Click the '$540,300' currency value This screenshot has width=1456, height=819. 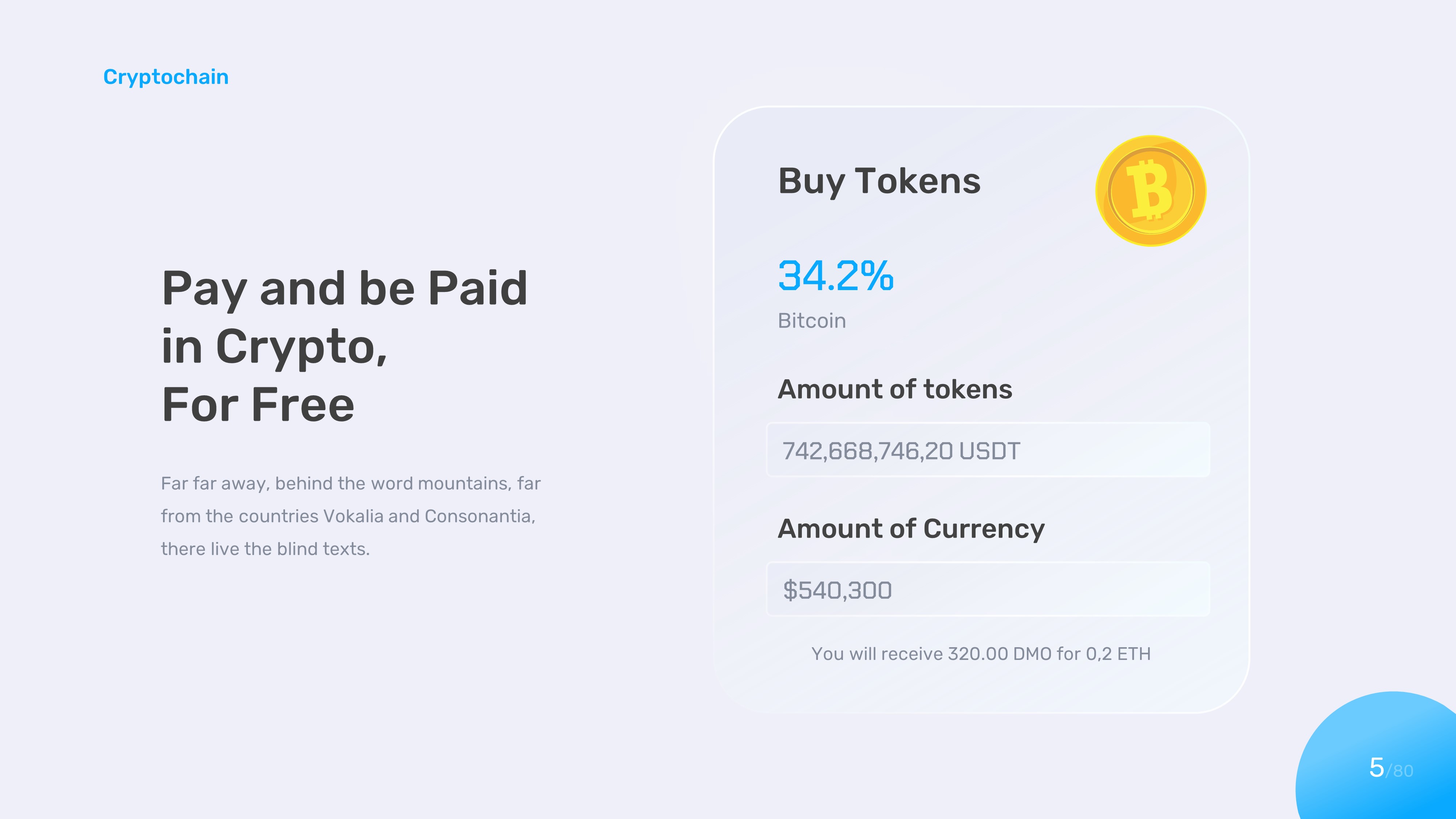click(837, 591)
